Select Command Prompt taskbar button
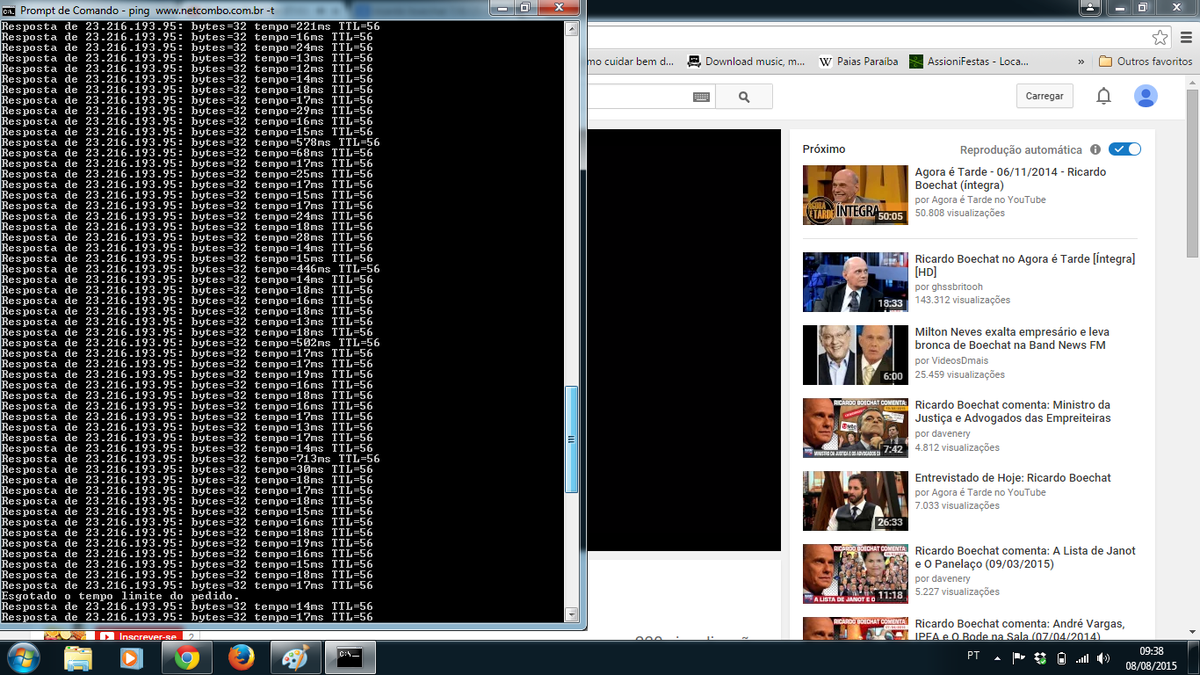Viewport: 1200px width, 675px height. 349,658
